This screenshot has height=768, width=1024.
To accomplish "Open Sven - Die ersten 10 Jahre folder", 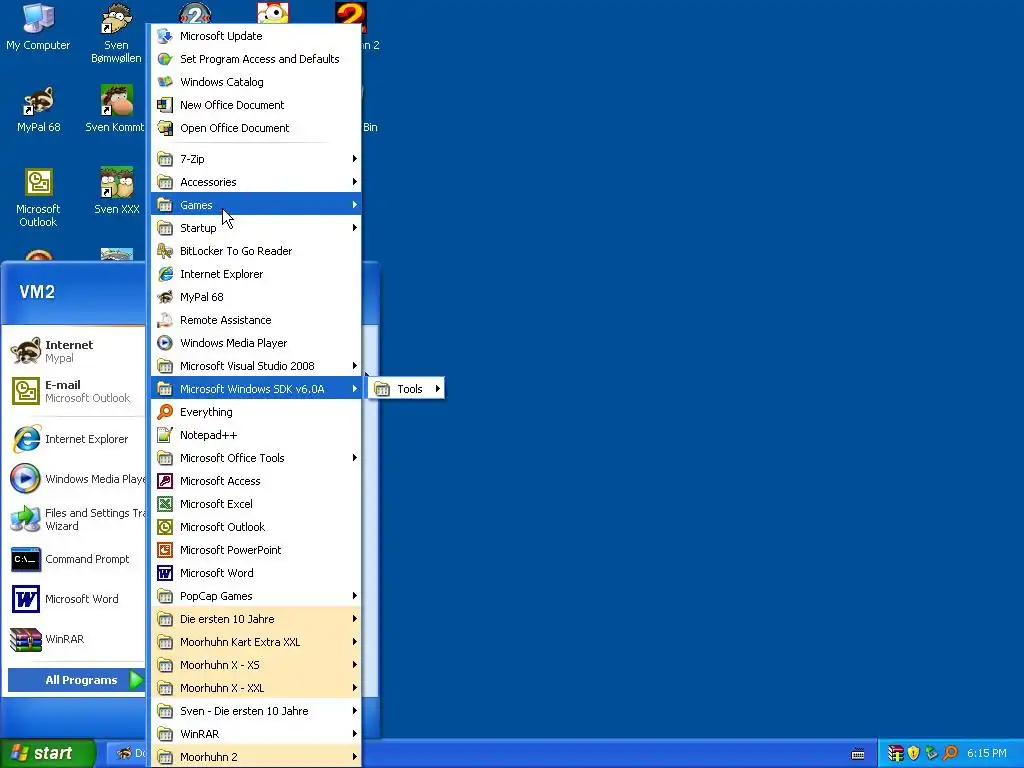I will [256, 711].
